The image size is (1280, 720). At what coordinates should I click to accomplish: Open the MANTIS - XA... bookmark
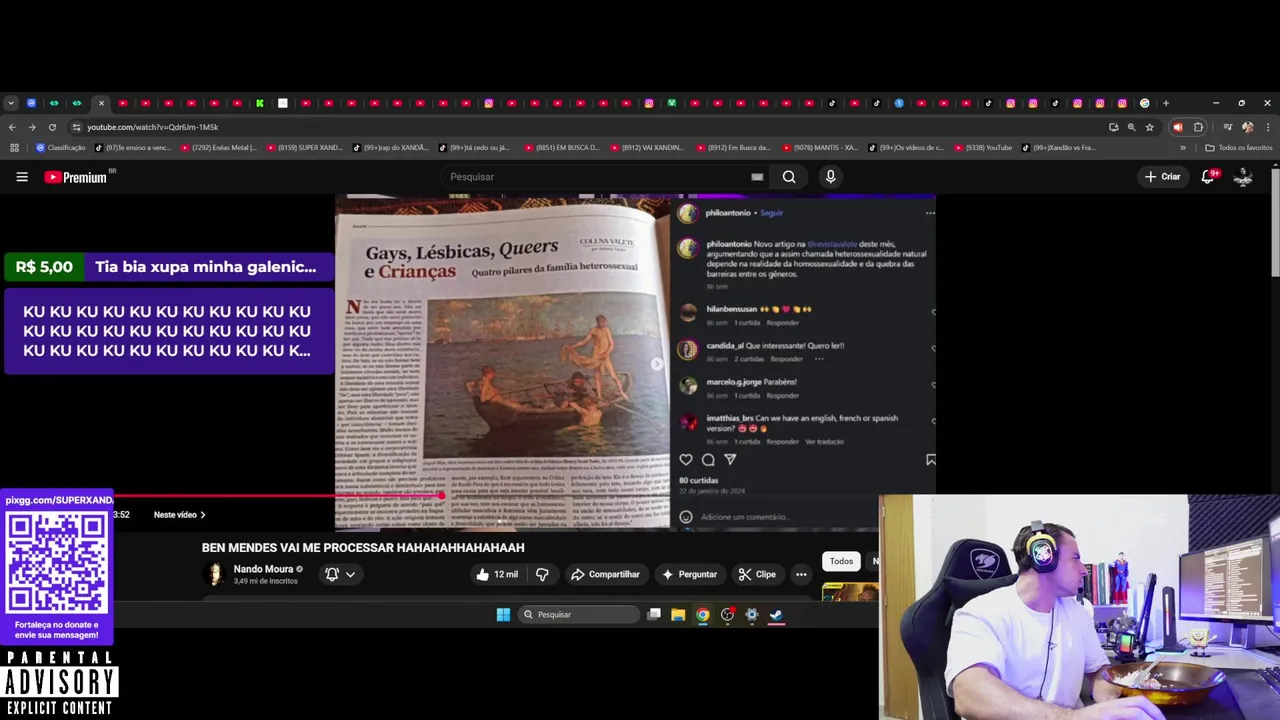[x=819, y=148]
